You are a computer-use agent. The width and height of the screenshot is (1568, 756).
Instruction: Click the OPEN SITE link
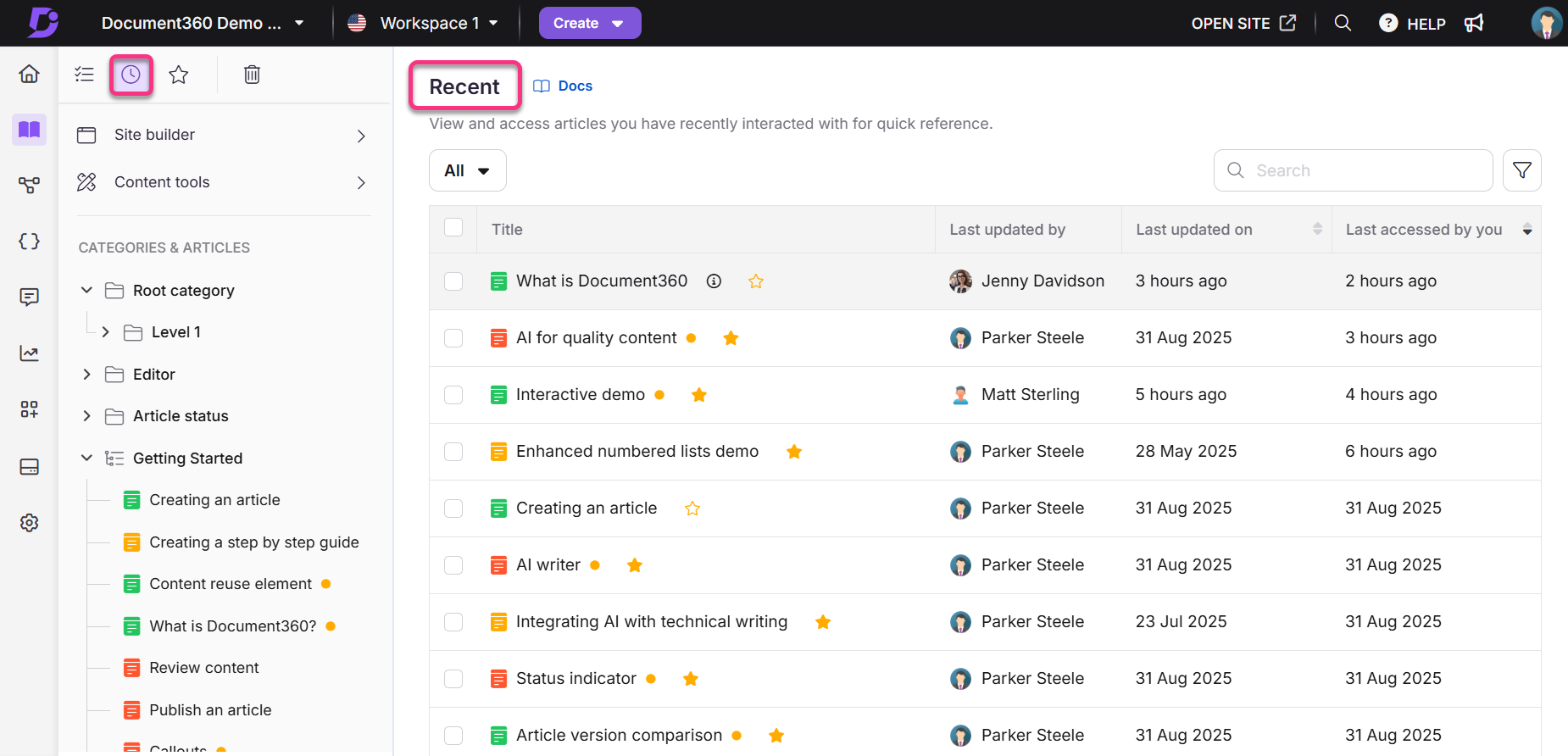click(1243, 23)
